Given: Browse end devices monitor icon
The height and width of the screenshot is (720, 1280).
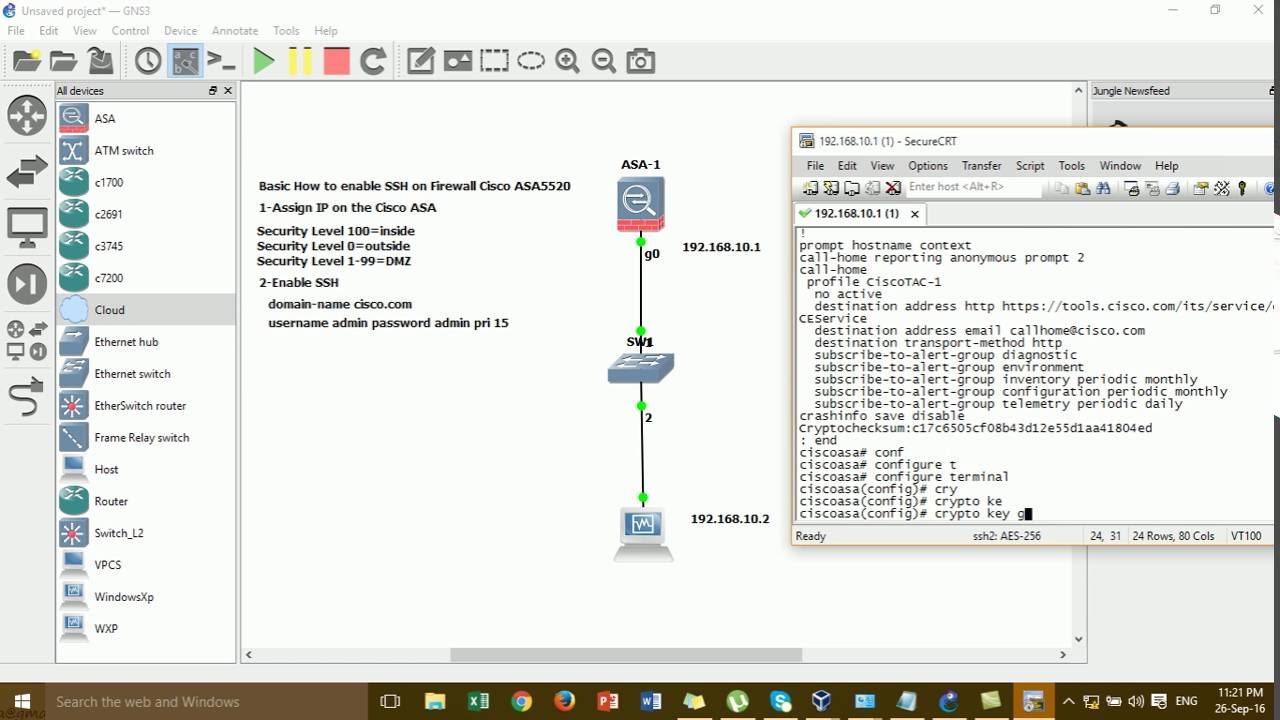Looking at the screenshot, I should tap(27, 227).
